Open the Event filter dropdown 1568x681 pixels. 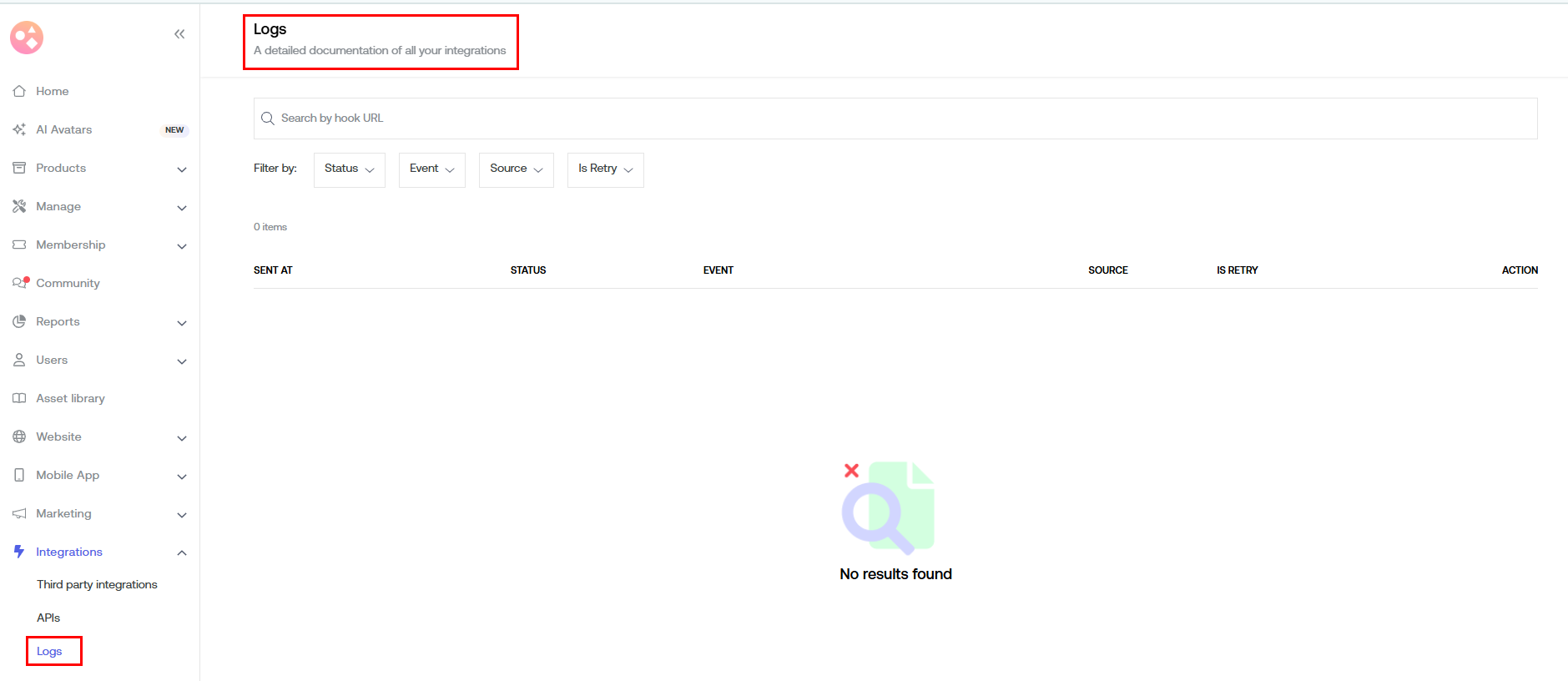431,169
